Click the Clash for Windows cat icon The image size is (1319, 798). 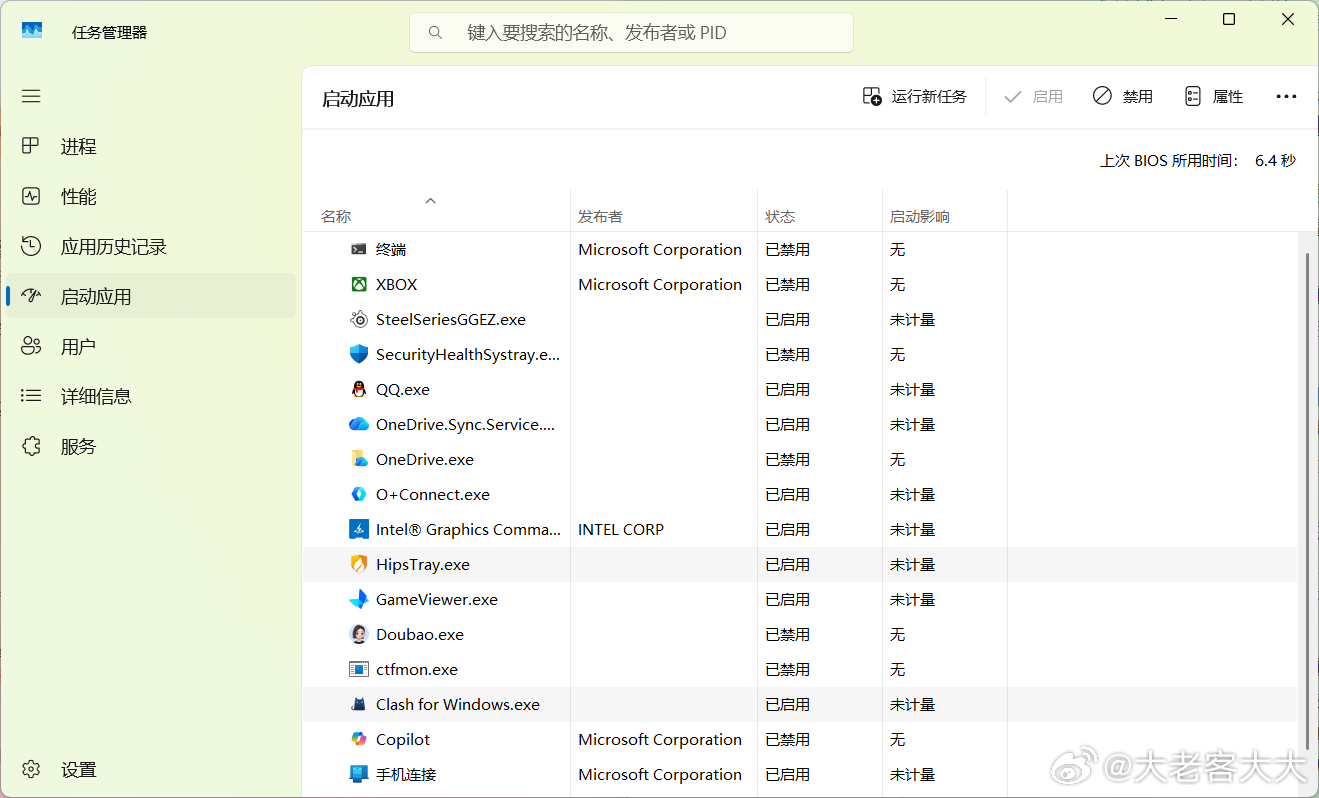coord(359,704)
